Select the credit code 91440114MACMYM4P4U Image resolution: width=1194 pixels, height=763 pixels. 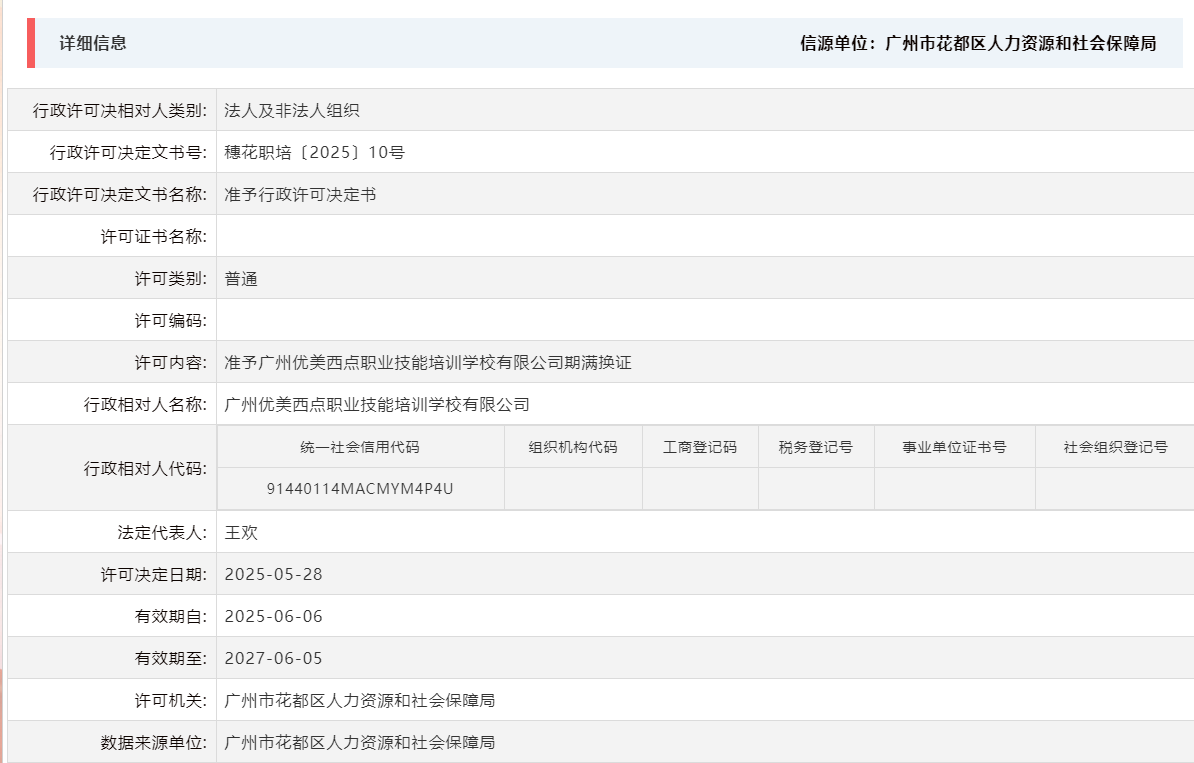coord(362,489)
